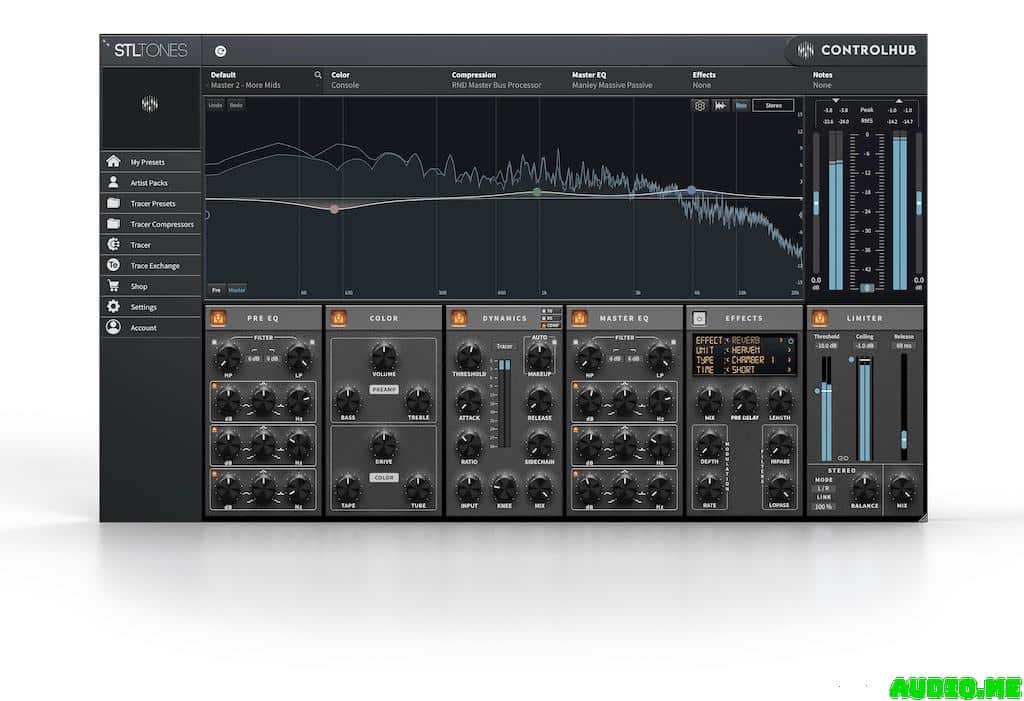
Task: Open analyzer settings hexagon icon
Action: click(700, 105)
